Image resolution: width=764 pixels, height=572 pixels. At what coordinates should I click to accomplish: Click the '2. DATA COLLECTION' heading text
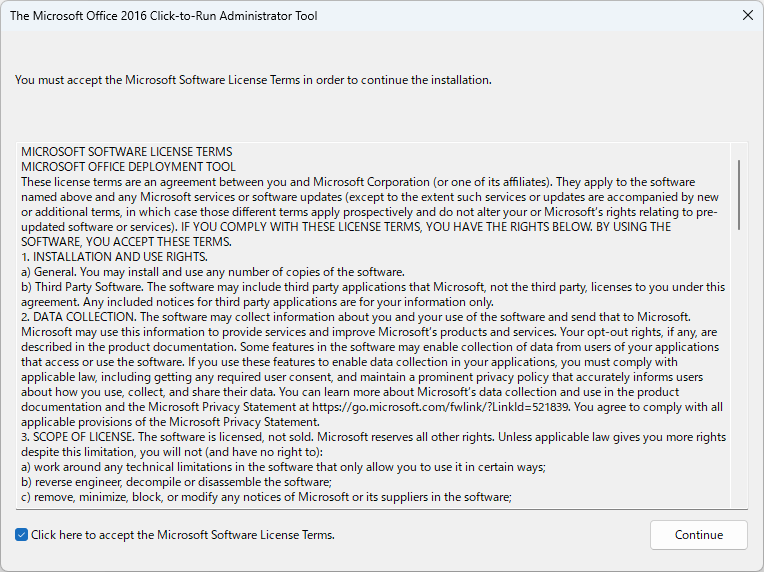click(79, 317)
